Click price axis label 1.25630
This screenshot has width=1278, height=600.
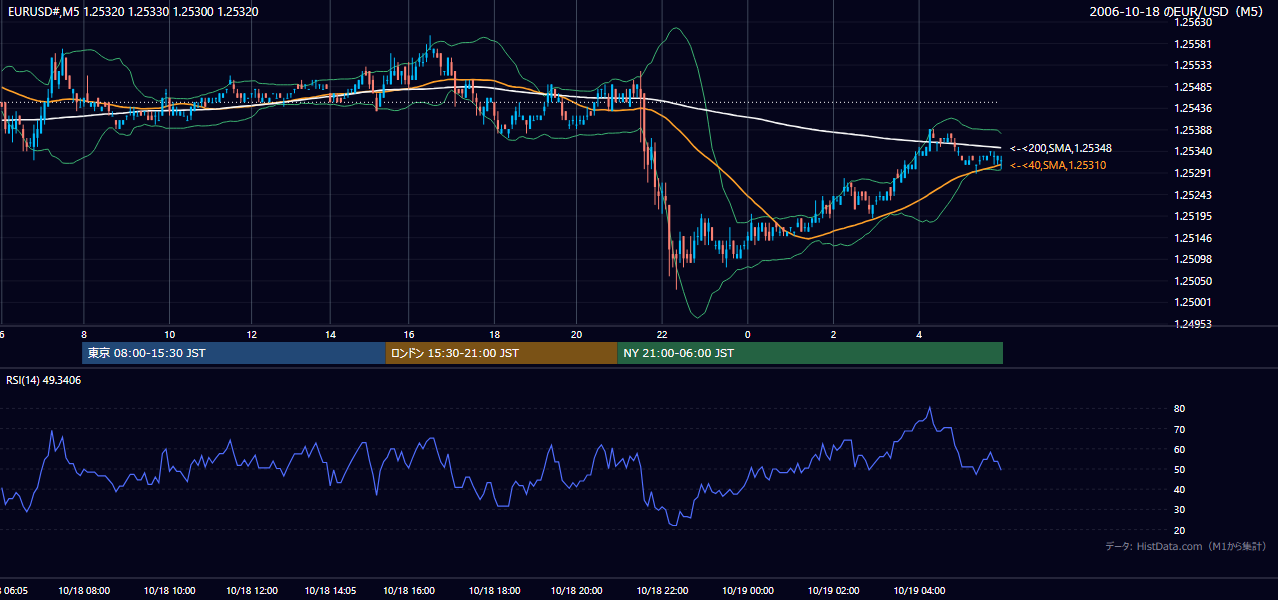point(1193,22)
